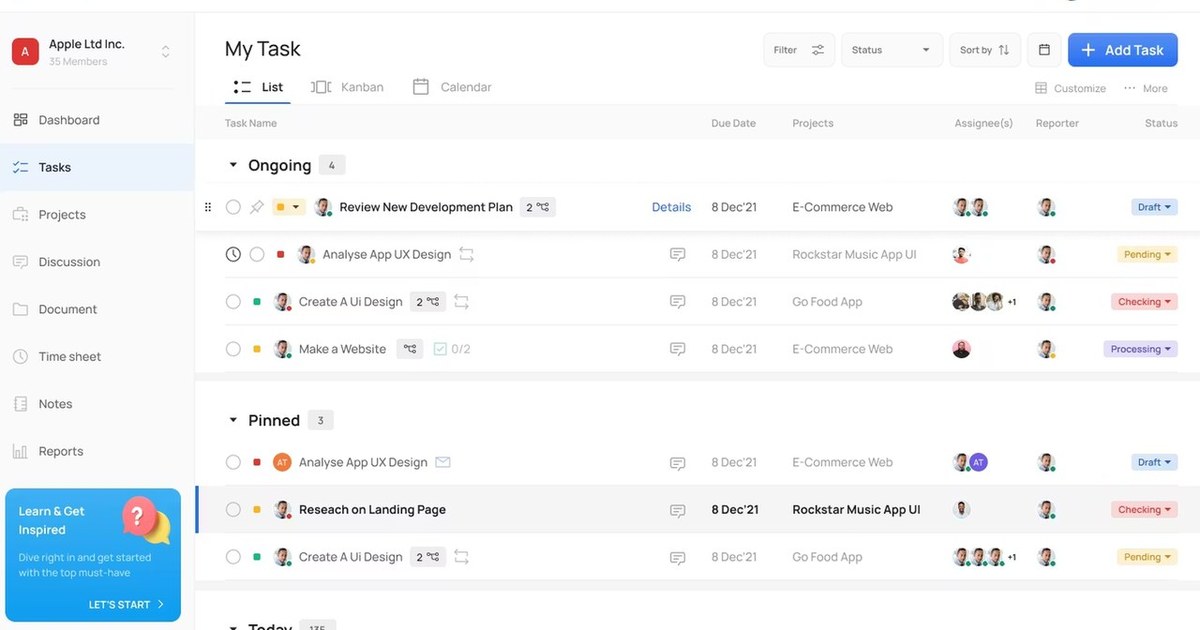1200x630 pixels.
Task: Check off Review New Development Plan task
Action: click(233, 207)
